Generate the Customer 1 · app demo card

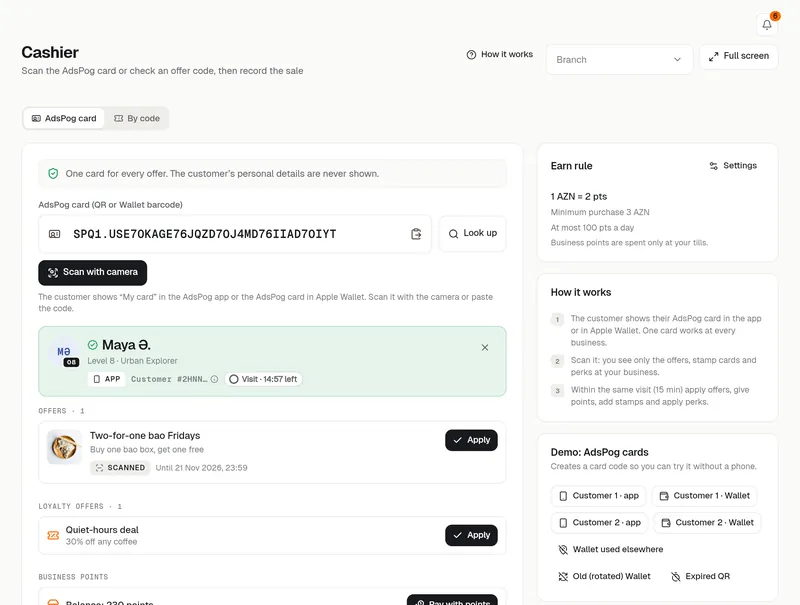599,496
